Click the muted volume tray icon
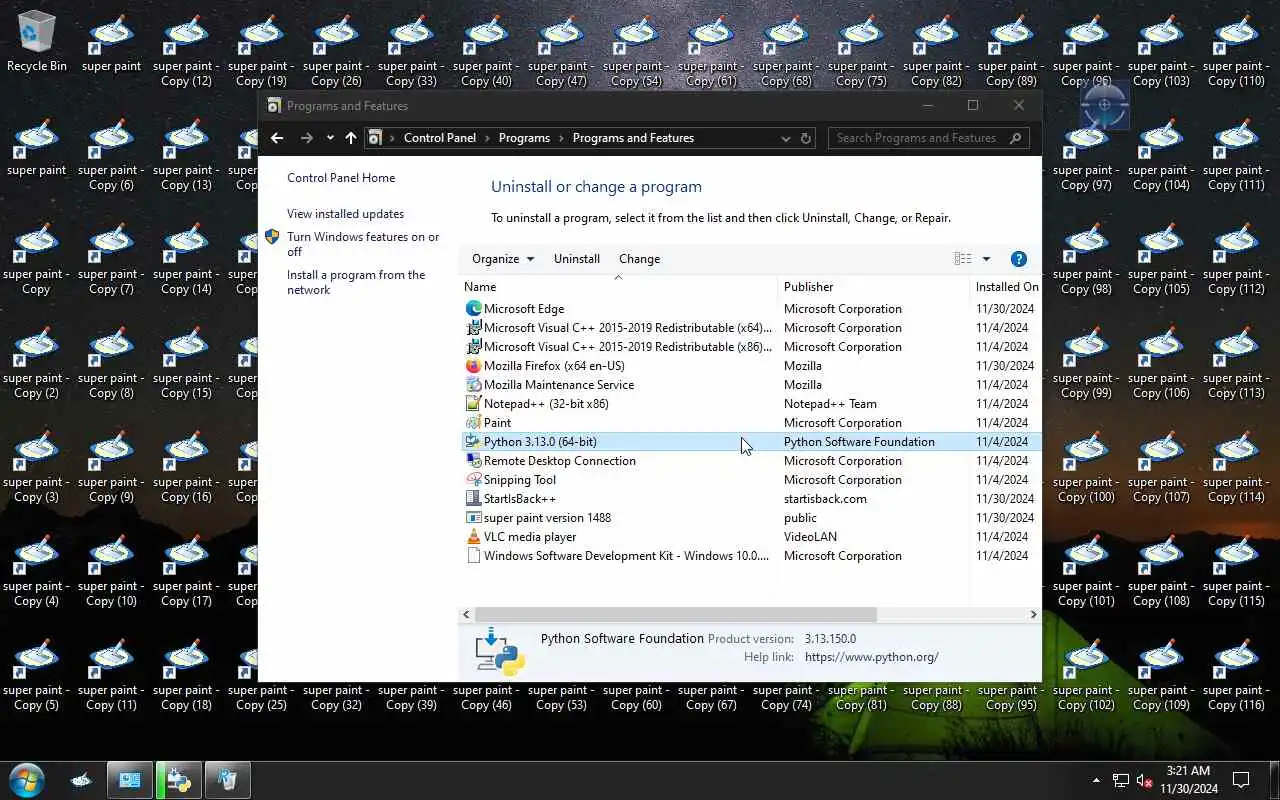Screen dimensions: 1280x800 pyautogui.click(x=1146, y=780)
